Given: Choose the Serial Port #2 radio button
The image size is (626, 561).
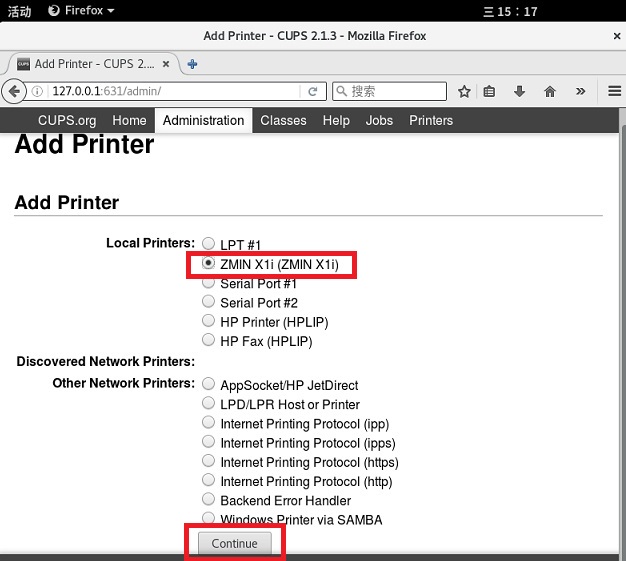Looking at the screenshot, I should (208, 301).
